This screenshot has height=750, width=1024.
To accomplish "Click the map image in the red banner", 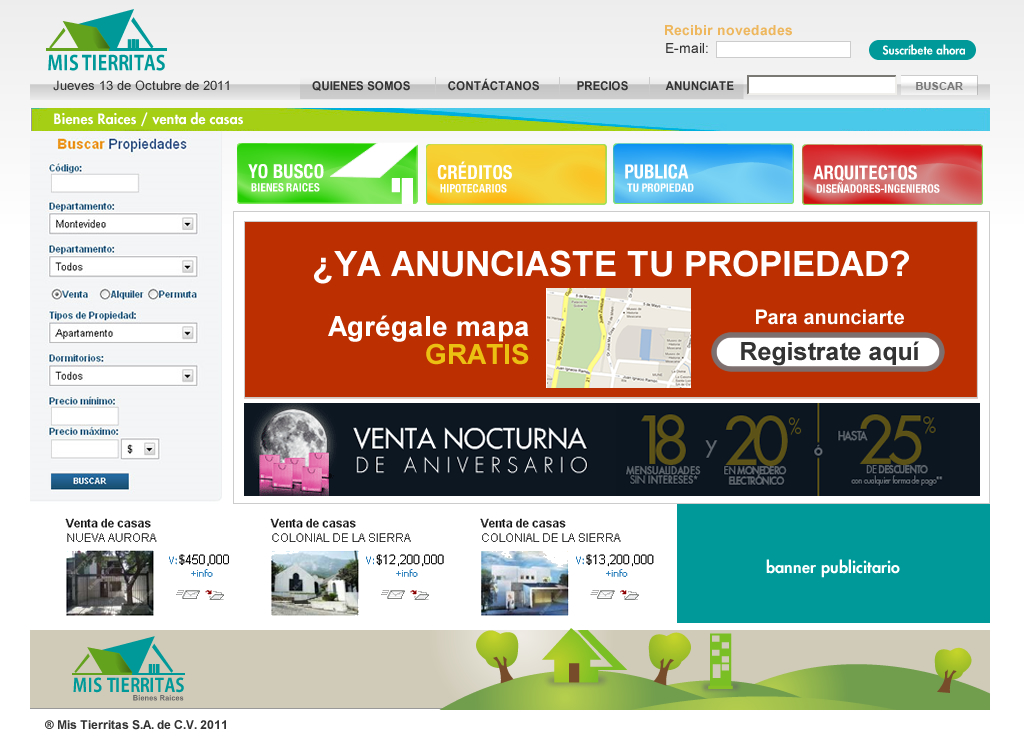I will (x=618, y=338).
